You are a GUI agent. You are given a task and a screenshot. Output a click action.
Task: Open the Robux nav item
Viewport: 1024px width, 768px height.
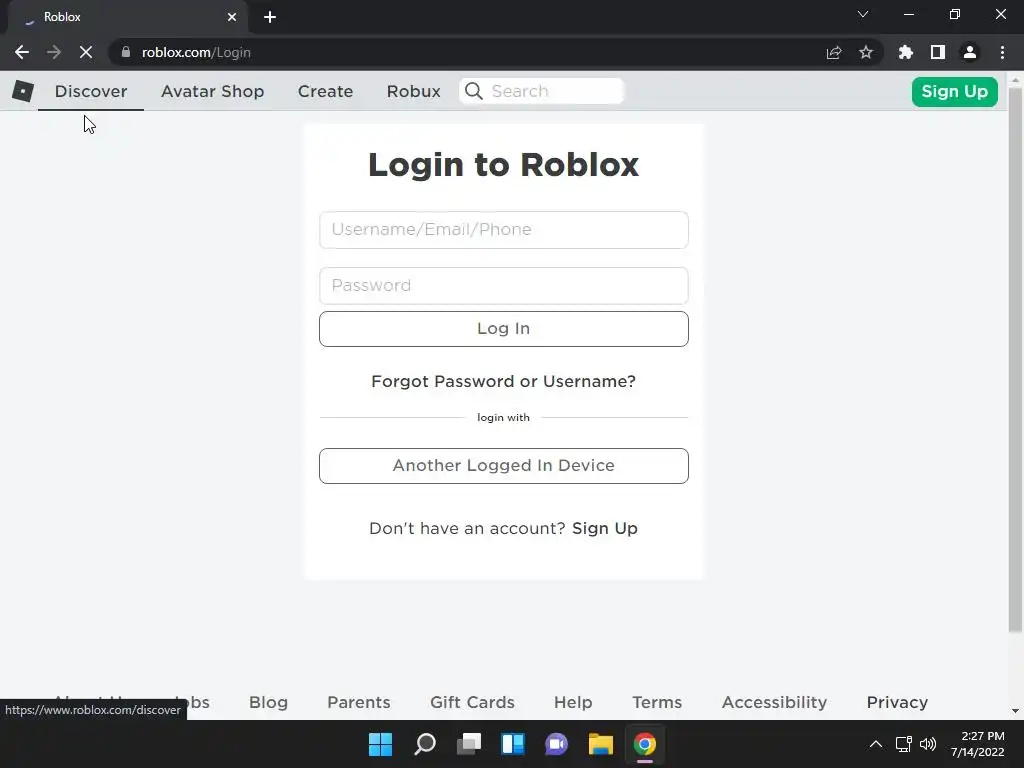(x=413, y=91)
